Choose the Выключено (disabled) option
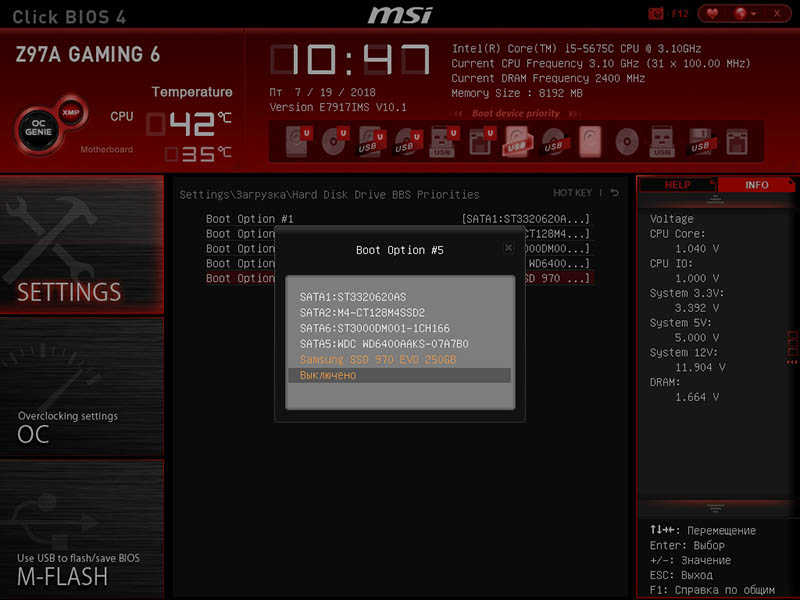800x600 pixels. pos(399,376)
